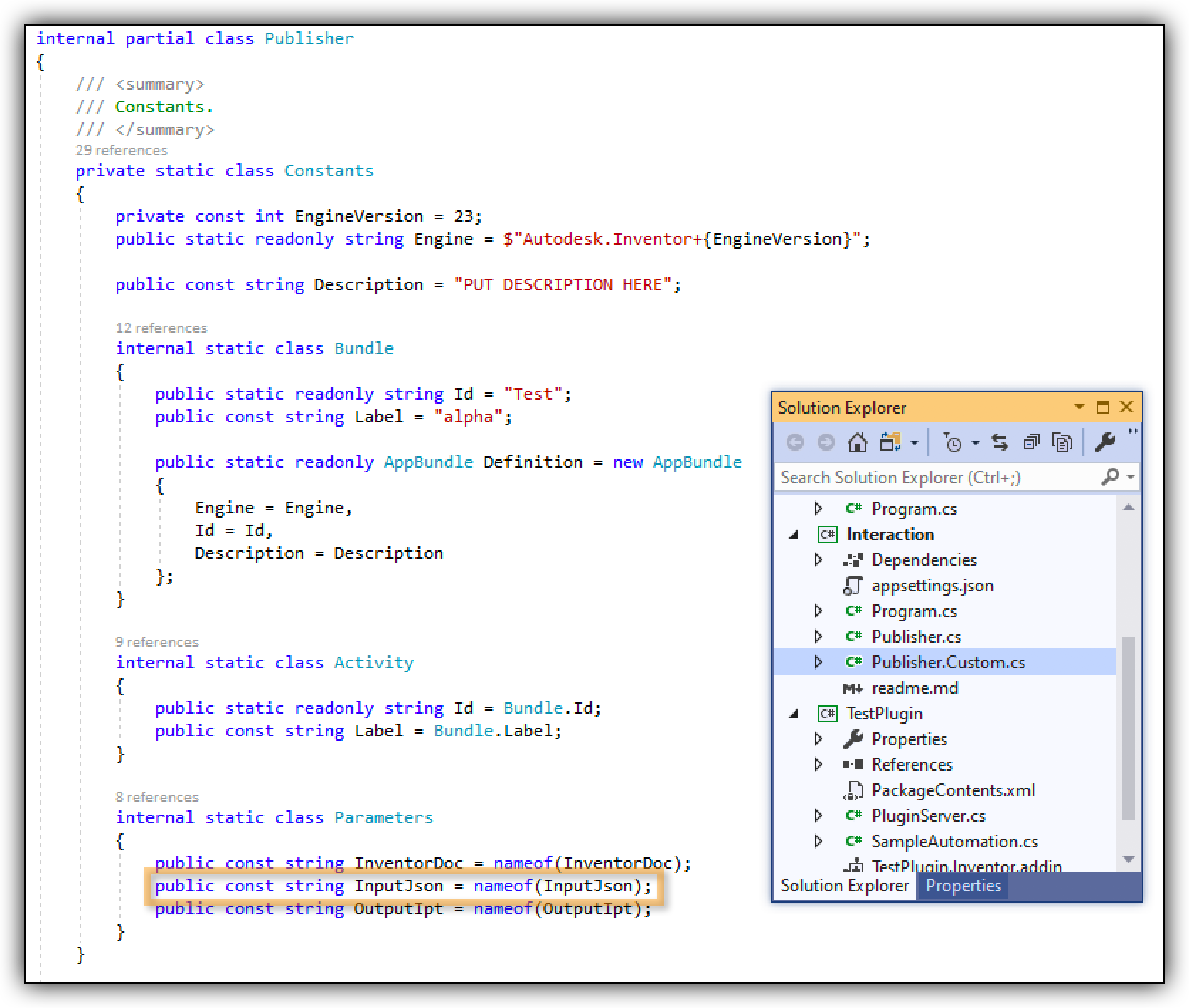Viewport: 1189px width, 1008px height.
Task: Click the '8 references' CodeLens above Parameters
Action: pos(157,797)
